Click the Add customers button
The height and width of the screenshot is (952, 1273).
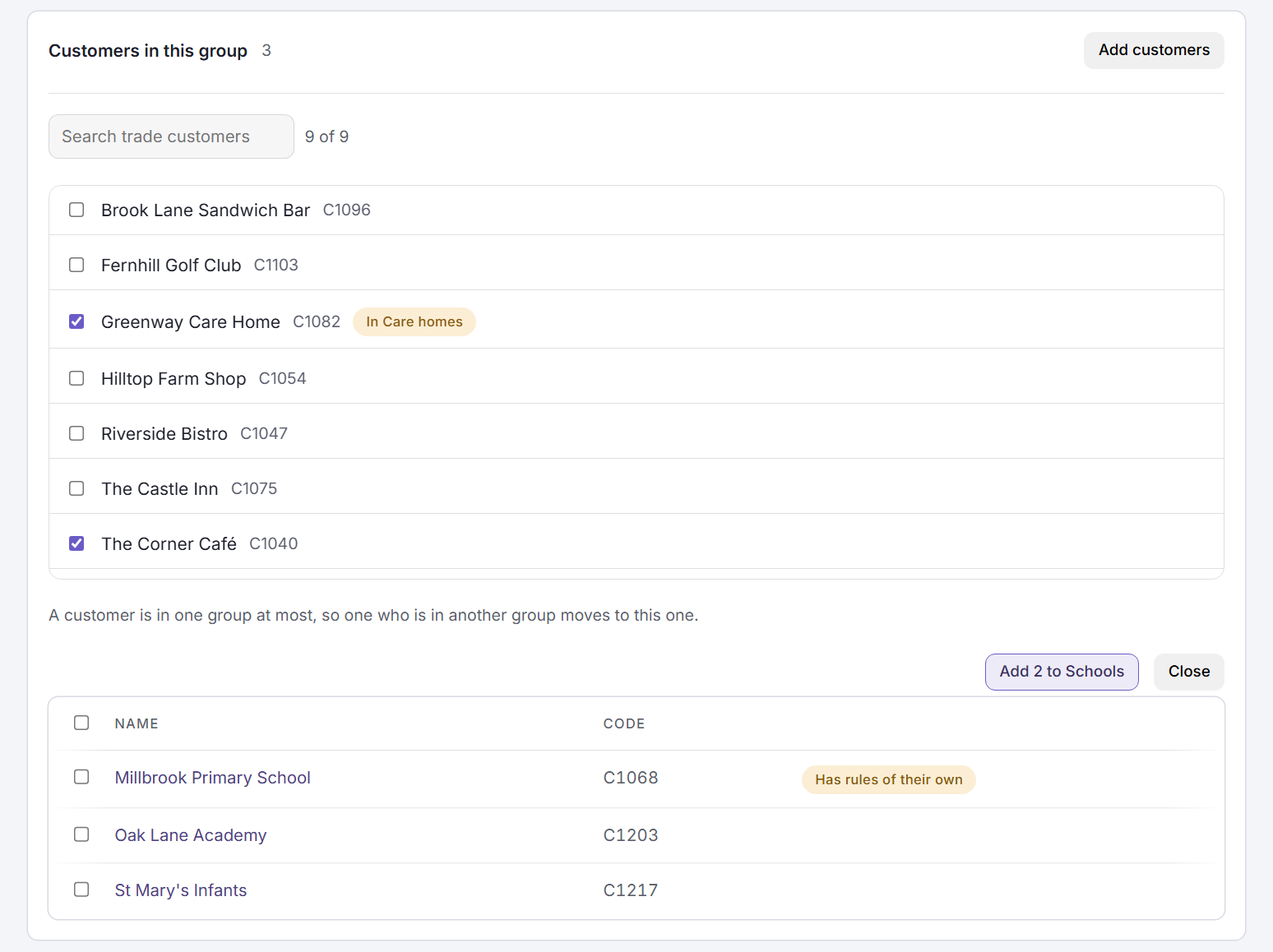tap(1154, 50)
